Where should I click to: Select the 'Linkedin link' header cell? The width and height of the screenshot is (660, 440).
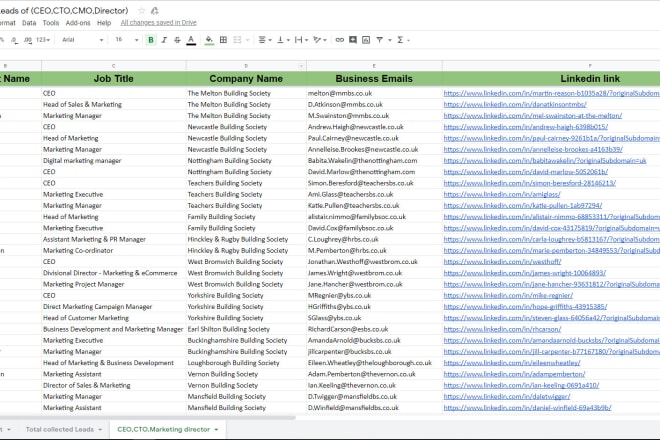[590, 79]
